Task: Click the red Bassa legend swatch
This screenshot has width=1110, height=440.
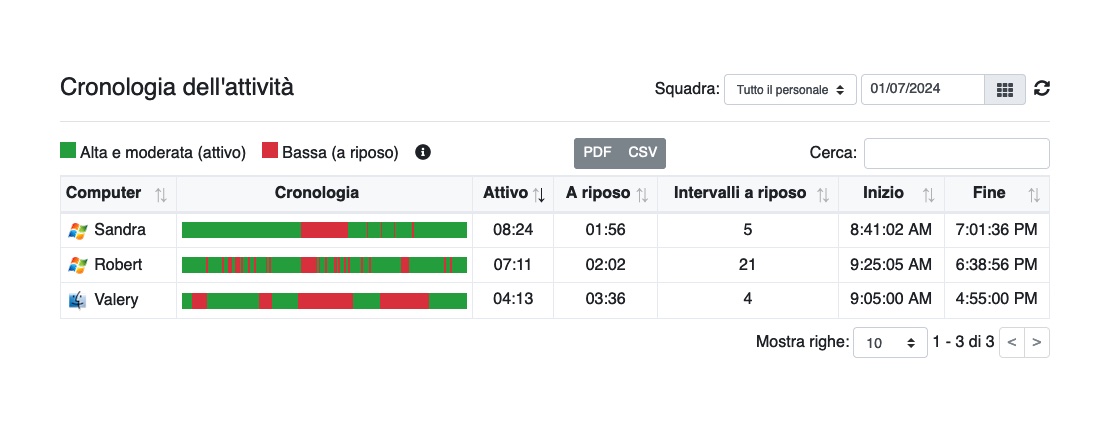Action: click(x=270, y=151)
